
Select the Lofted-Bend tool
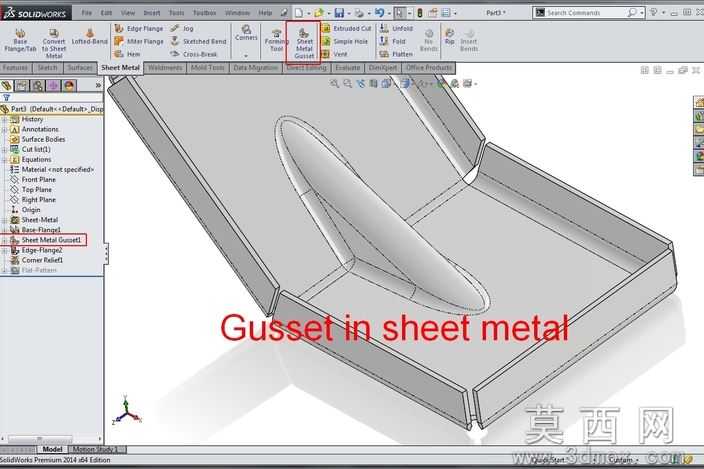tap(89, 37)
